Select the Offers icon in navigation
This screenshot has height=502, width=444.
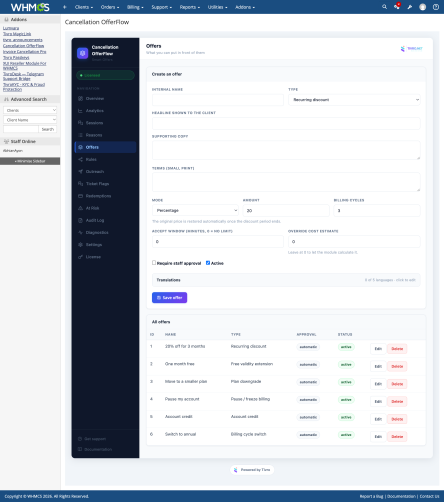80,147
